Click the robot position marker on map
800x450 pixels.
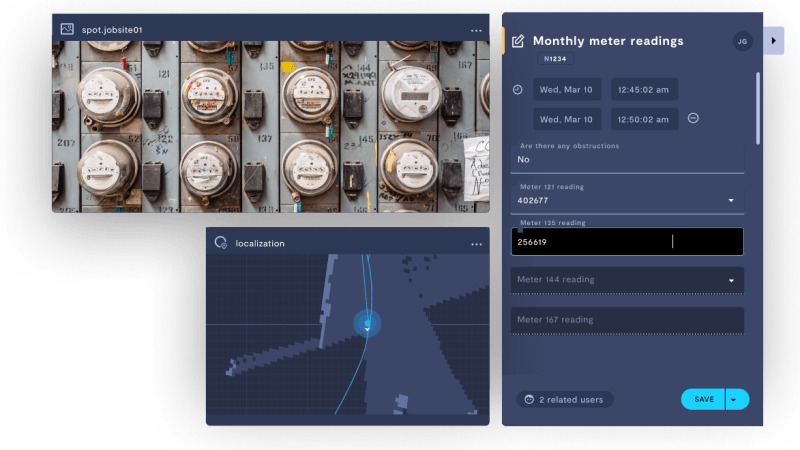(x=367, y=323)
